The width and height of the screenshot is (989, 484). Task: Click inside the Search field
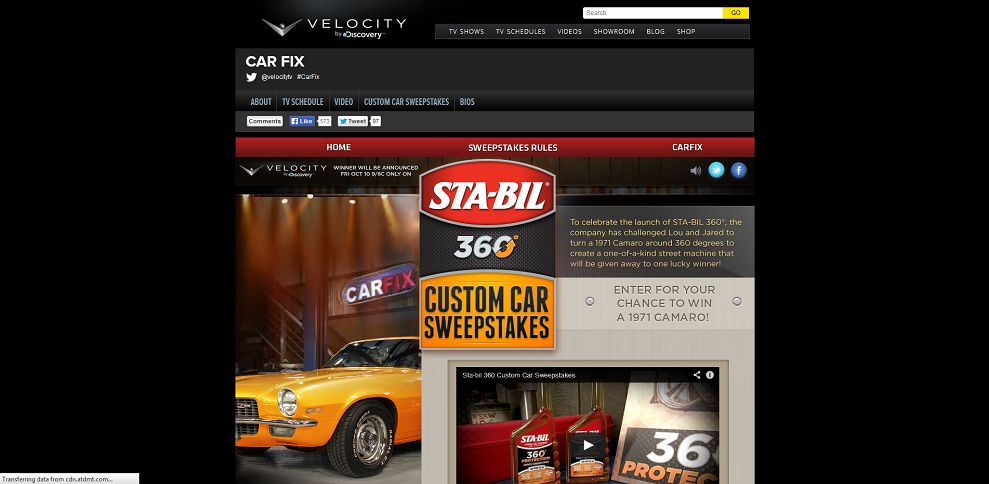653,13
